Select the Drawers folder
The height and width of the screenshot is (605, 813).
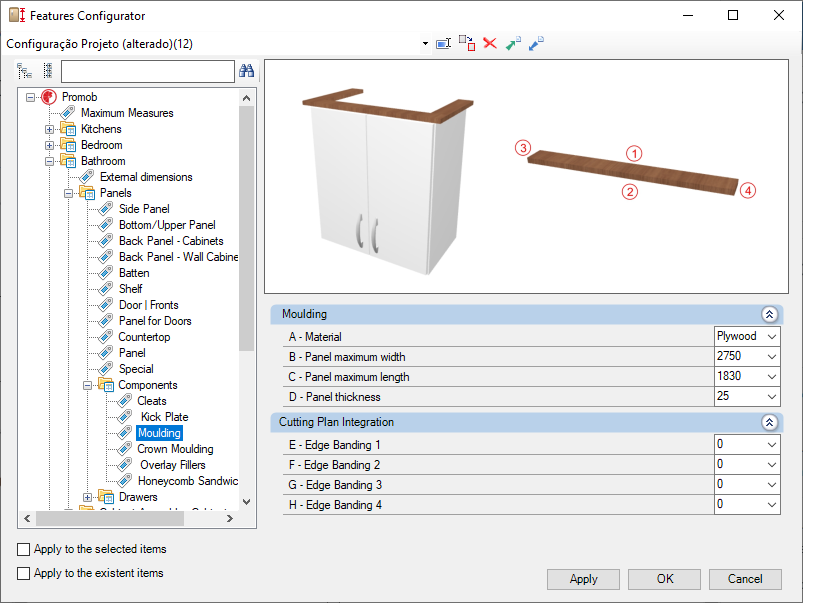[x=138, y=498]
